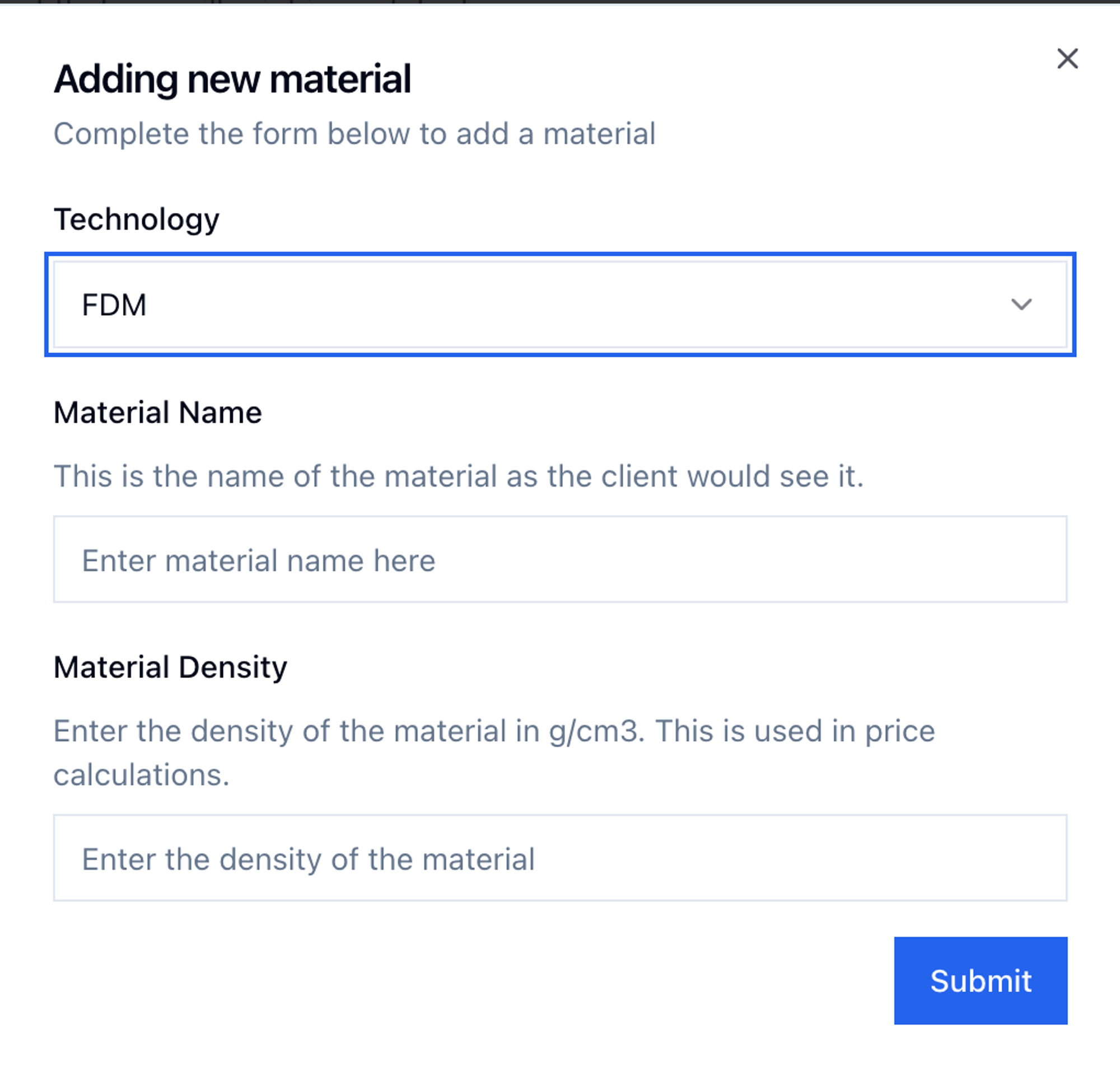Click the material name help description text
Viewport: 1120px width, 1076px height.
point(458,476)
